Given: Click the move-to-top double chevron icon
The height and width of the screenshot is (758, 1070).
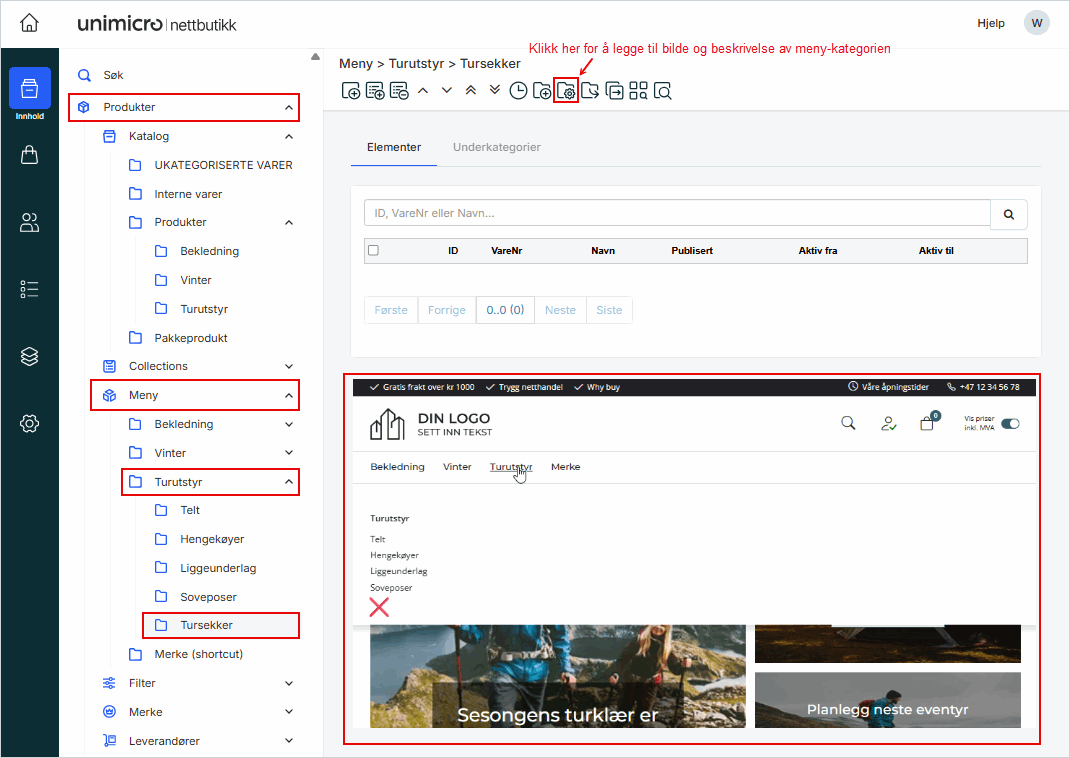Looking at the screenshot, I should point(470,90).
